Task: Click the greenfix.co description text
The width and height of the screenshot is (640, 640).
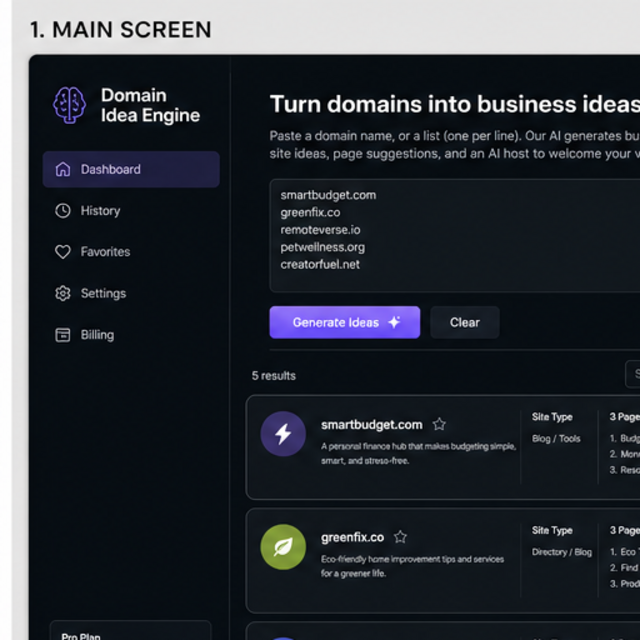Action: point(412,566)
